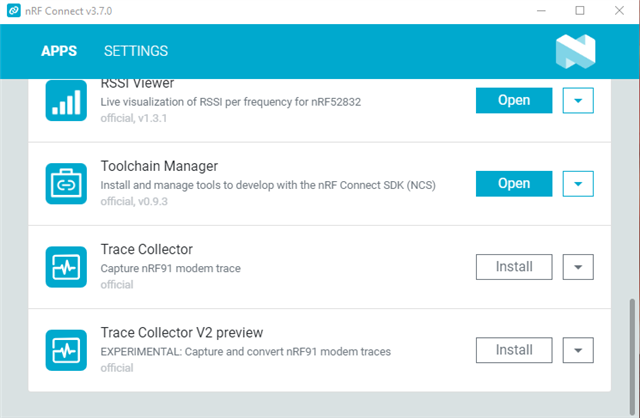
Task: Click the Toolchain Manager toolbox icon
Action: pos(66,184)
